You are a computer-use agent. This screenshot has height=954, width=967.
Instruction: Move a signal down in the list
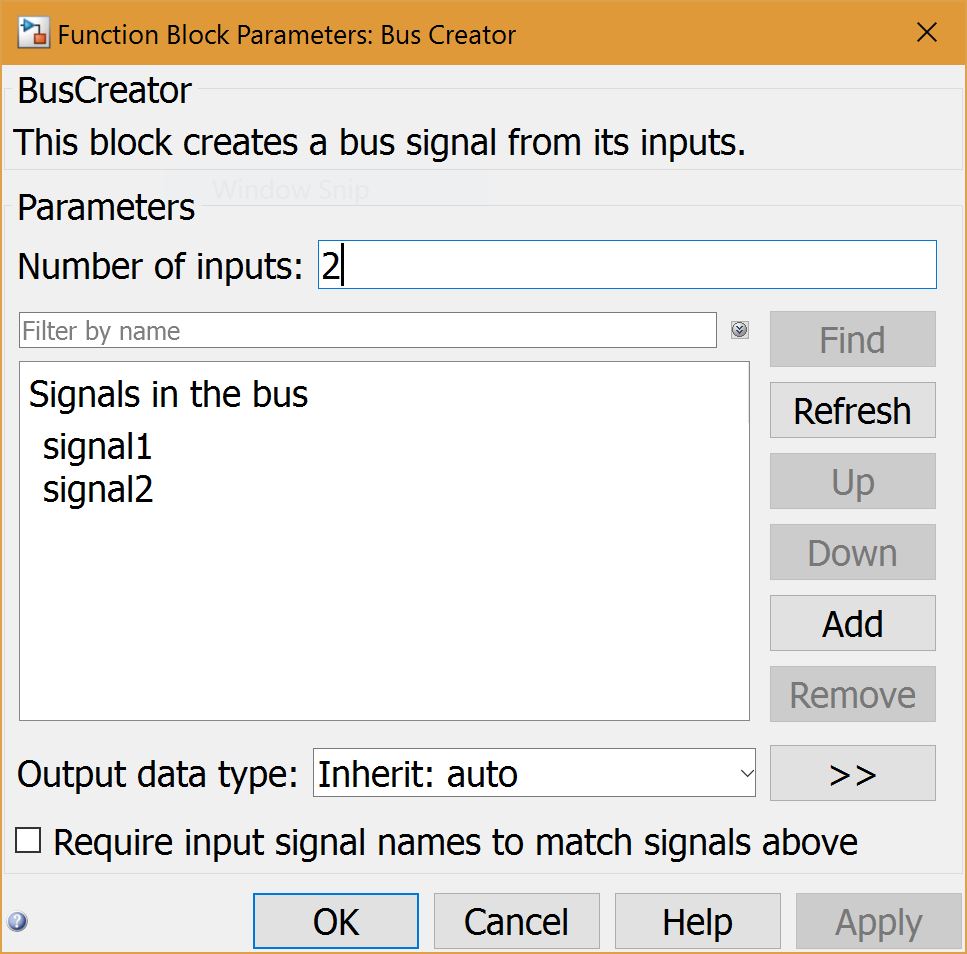pos(852,552)
